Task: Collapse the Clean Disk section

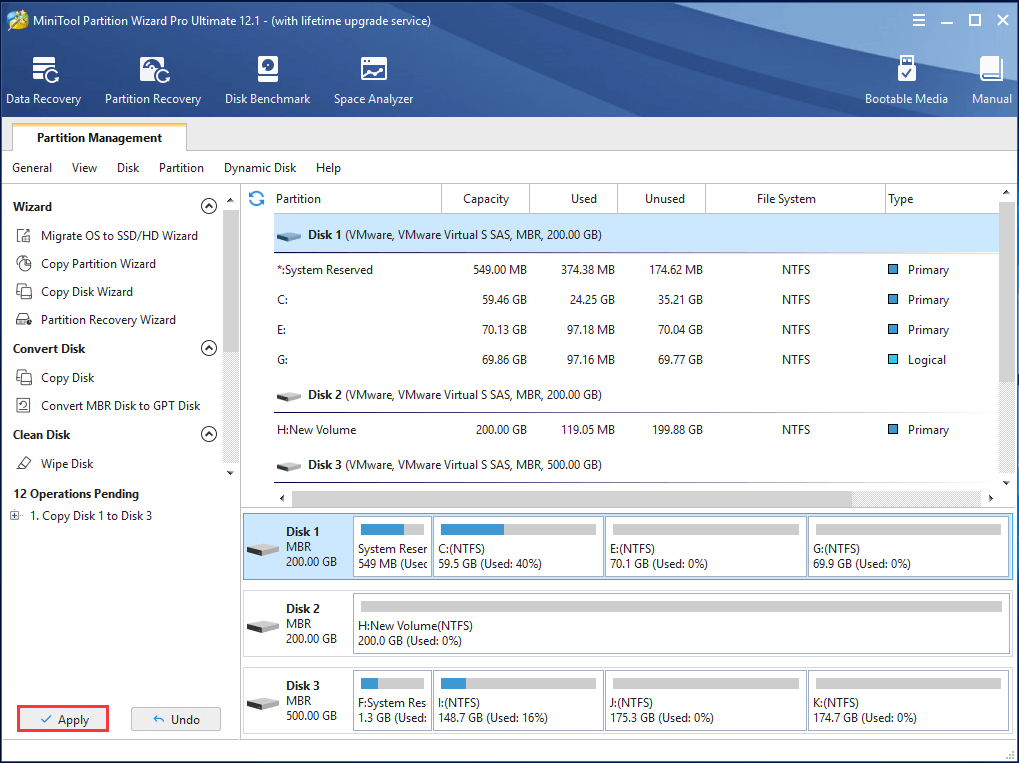Action: (209, 434)
